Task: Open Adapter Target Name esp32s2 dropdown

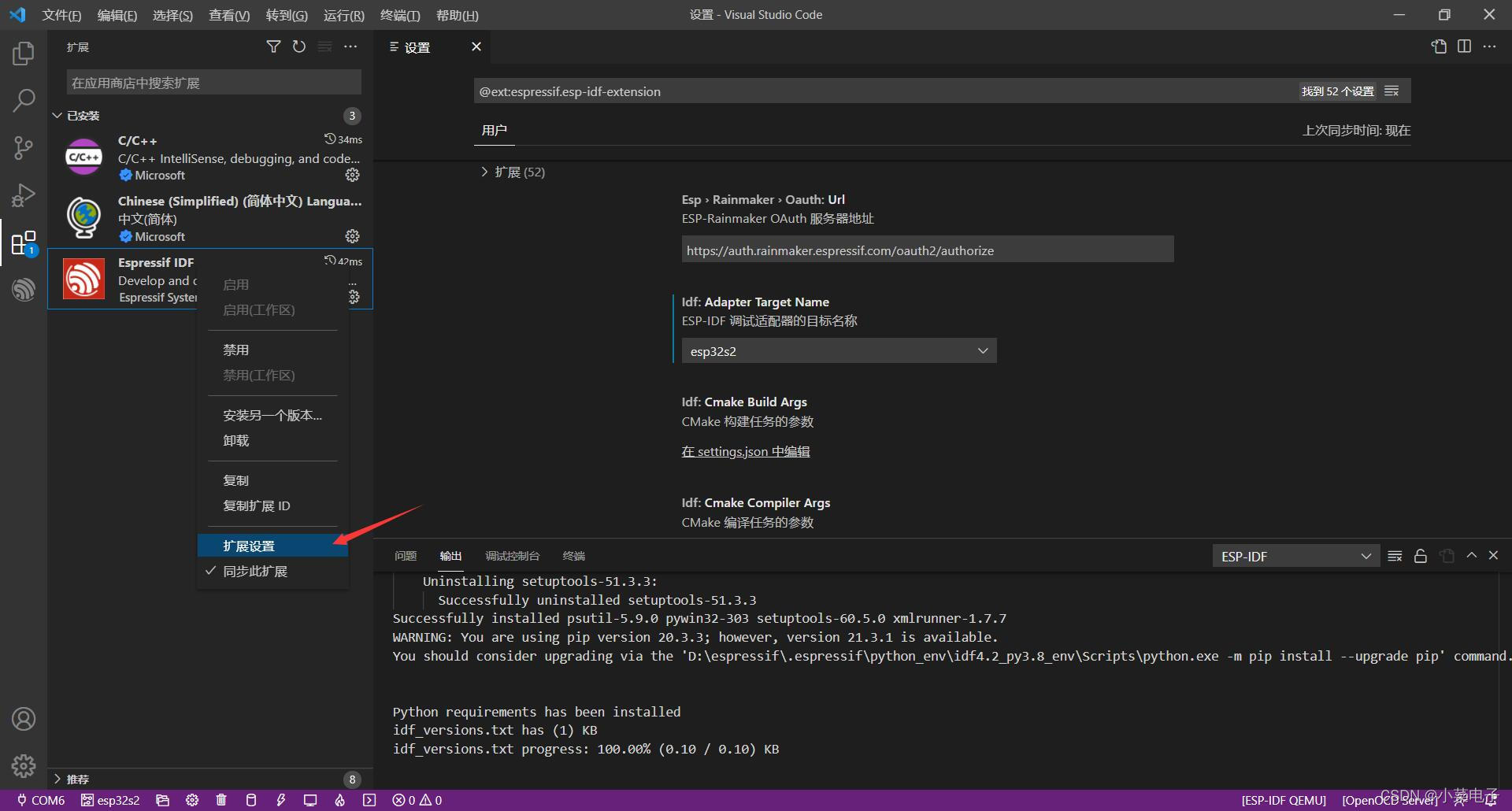Action: (x=839, y=351)
